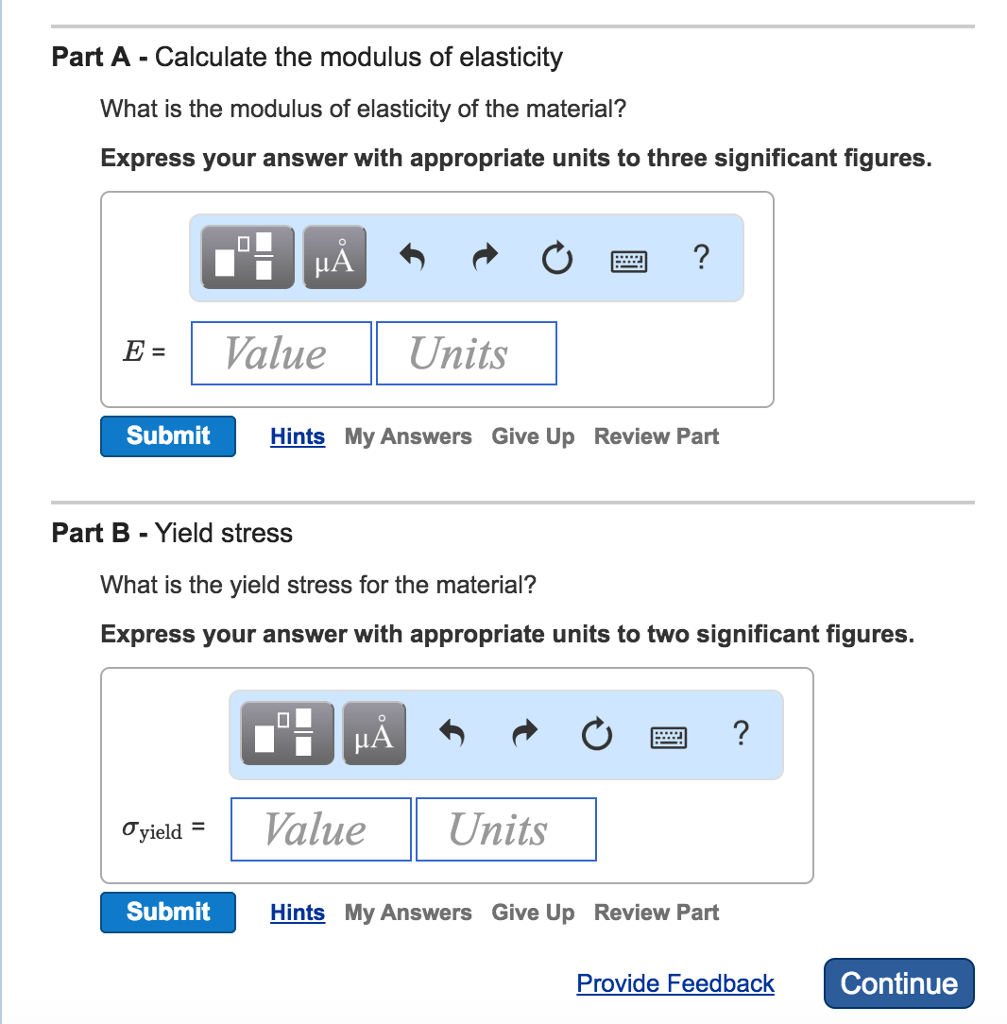Image resolution: width=1007 pixels, height=1024 pixels.
Task: Click the question mark help in Part B
Action: (x=741, y=734)
